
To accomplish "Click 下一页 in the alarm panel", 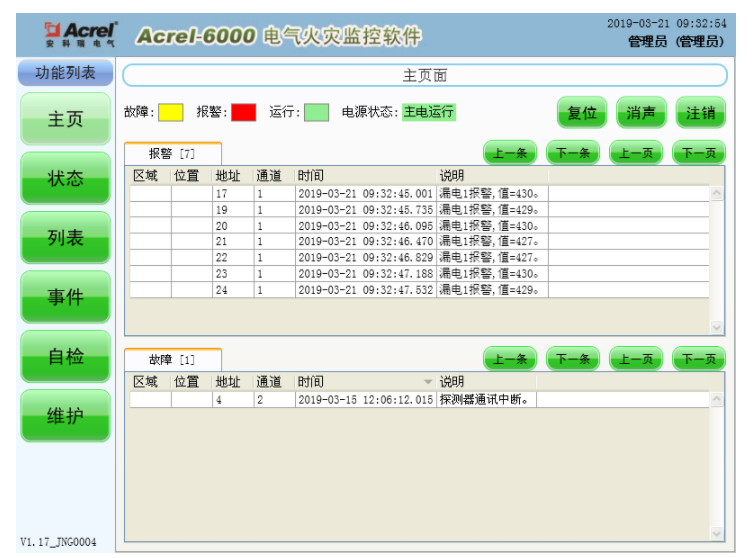I will [x=698, y=153].
